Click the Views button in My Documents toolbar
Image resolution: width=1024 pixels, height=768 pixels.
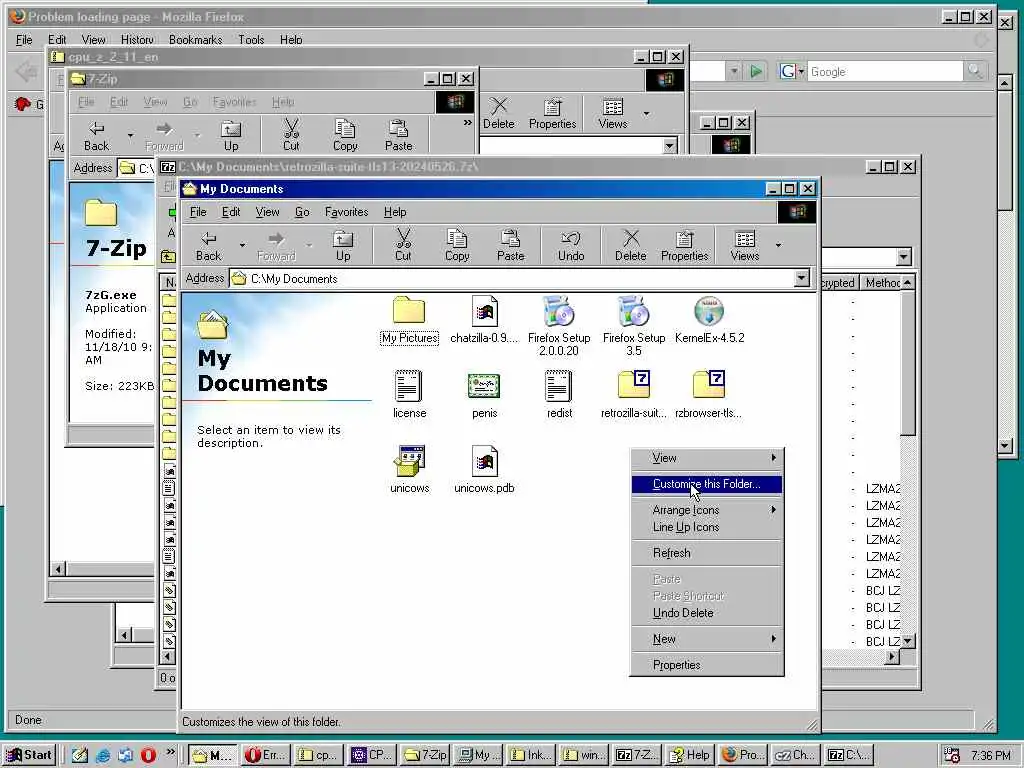pos(744,246)
